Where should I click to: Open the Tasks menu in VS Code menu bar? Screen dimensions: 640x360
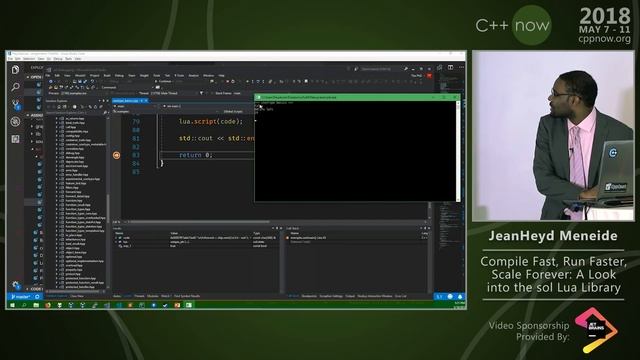click(x=68, y=59)
